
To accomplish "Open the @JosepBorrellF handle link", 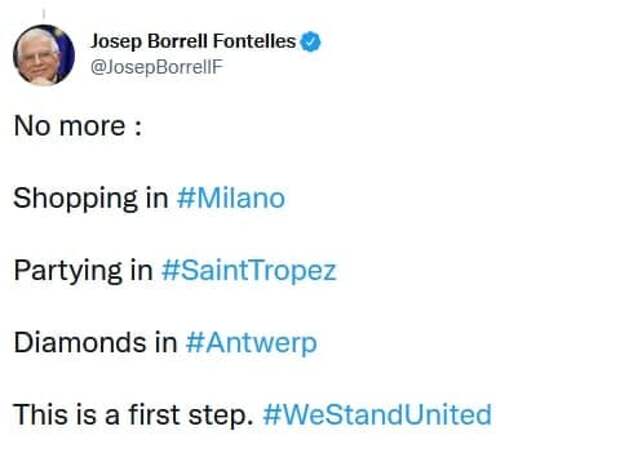I will [157, 68].
